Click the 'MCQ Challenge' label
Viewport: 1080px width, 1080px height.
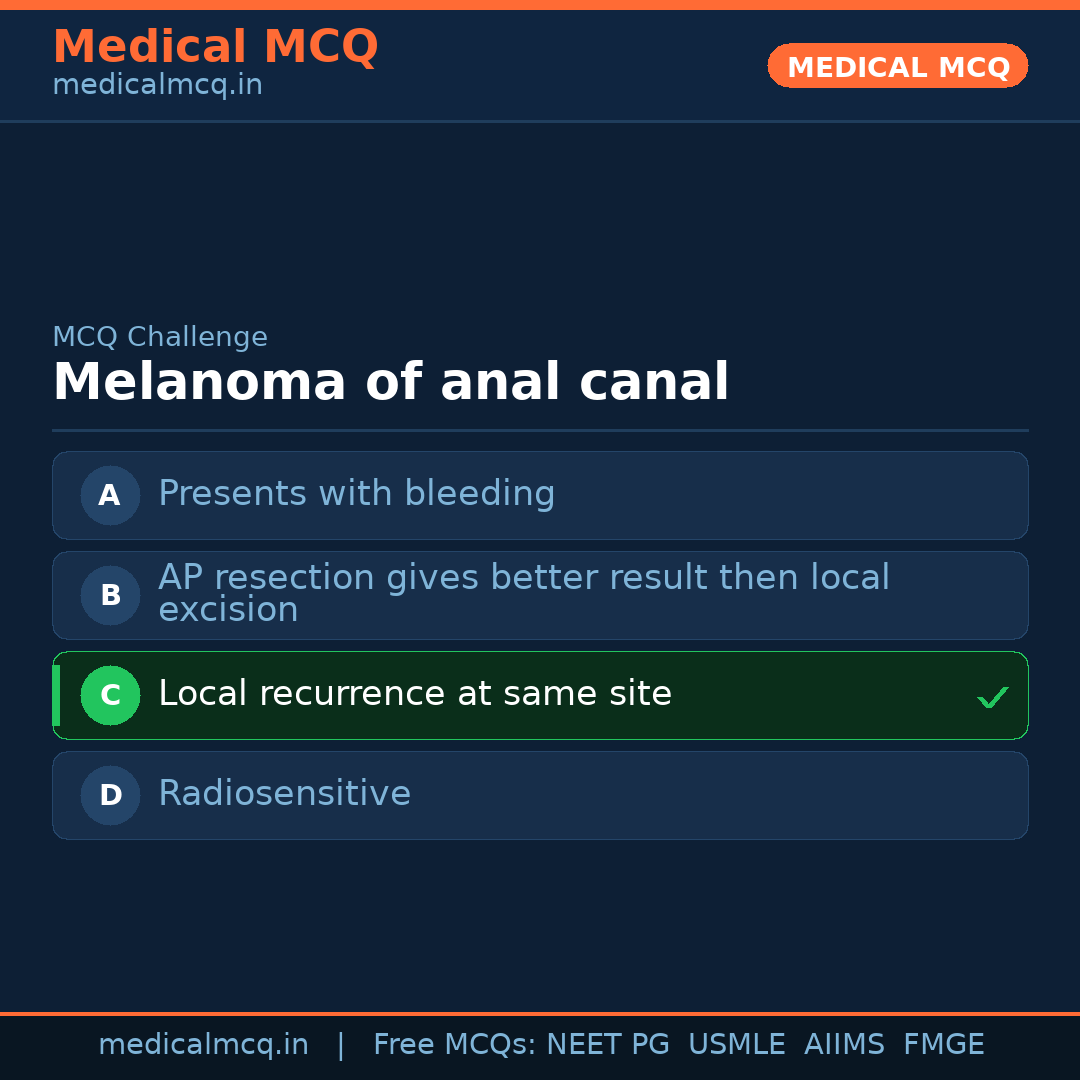tap(160, 337)
